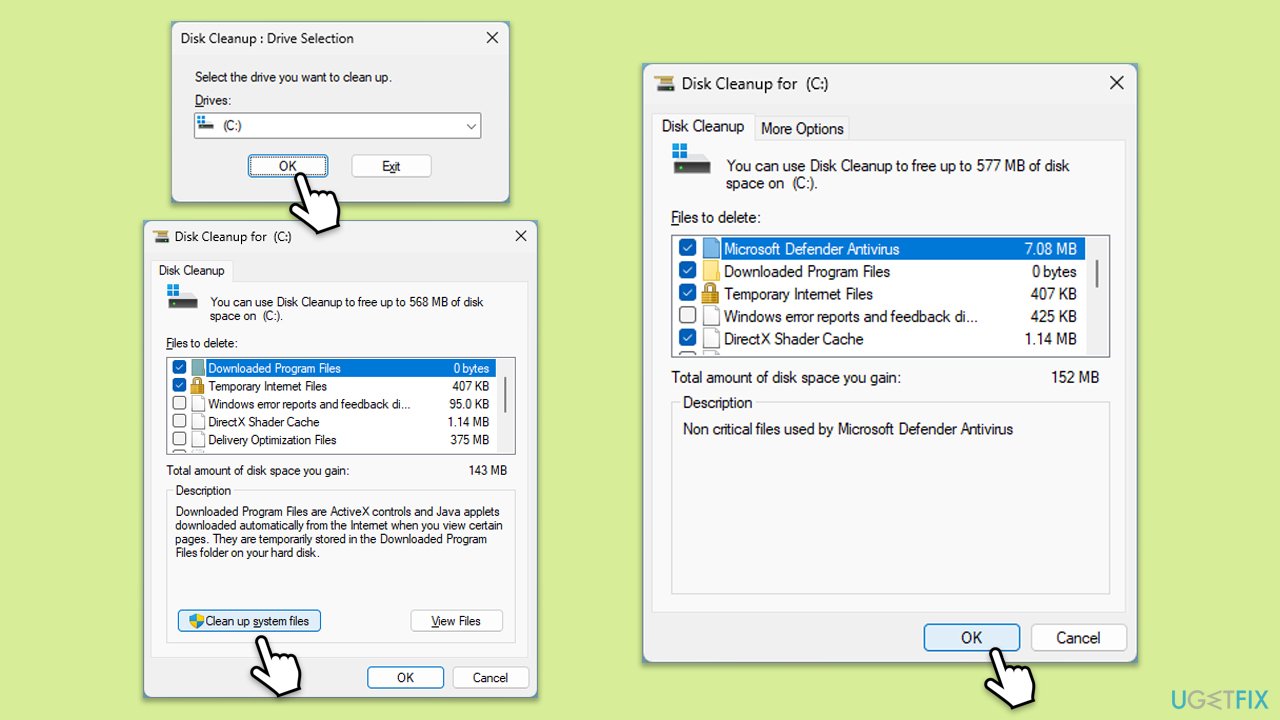Click the 425 KB size value

click(x=1053, y=316)
